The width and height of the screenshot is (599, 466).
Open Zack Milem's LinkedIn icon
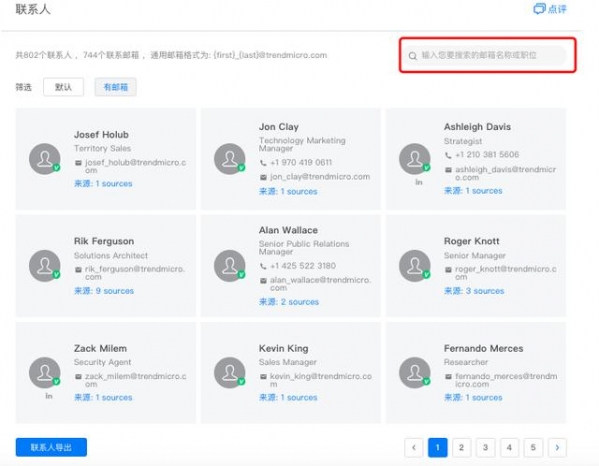[49, 396]
